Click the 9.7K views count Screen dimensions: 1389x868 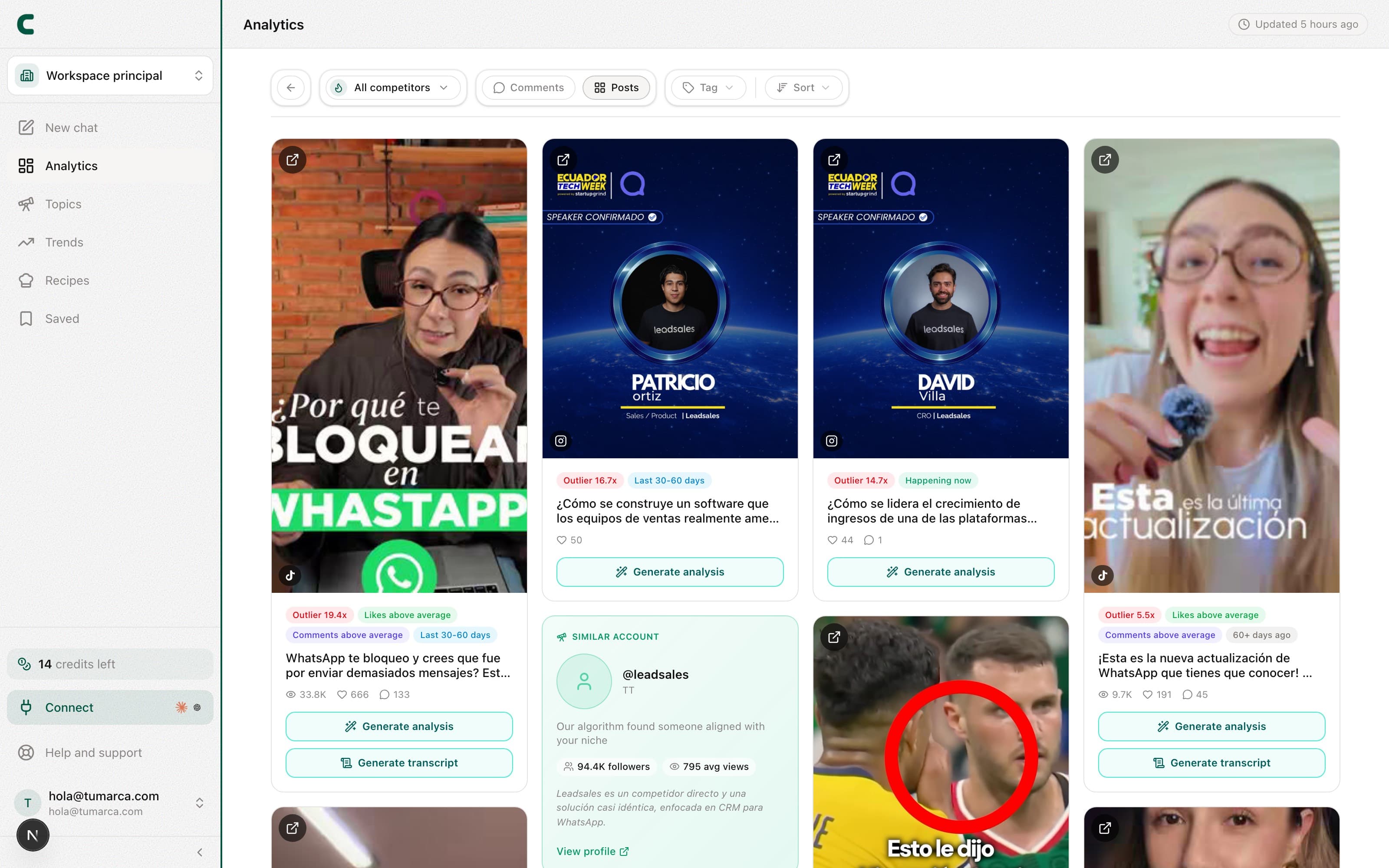point(1115,695)
